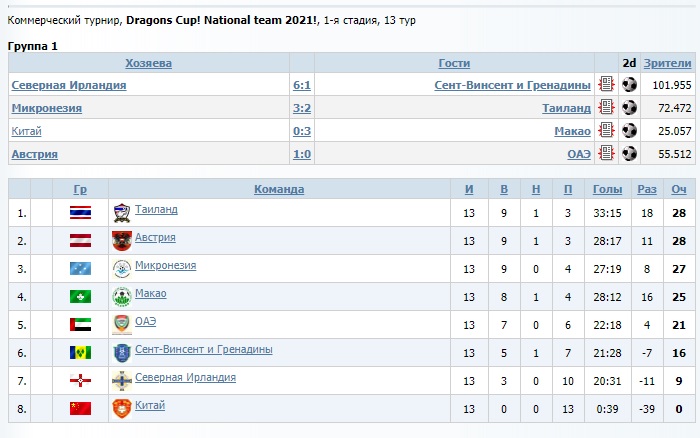
Task: Open the 6:1 match score link
Action: (301, 85)
